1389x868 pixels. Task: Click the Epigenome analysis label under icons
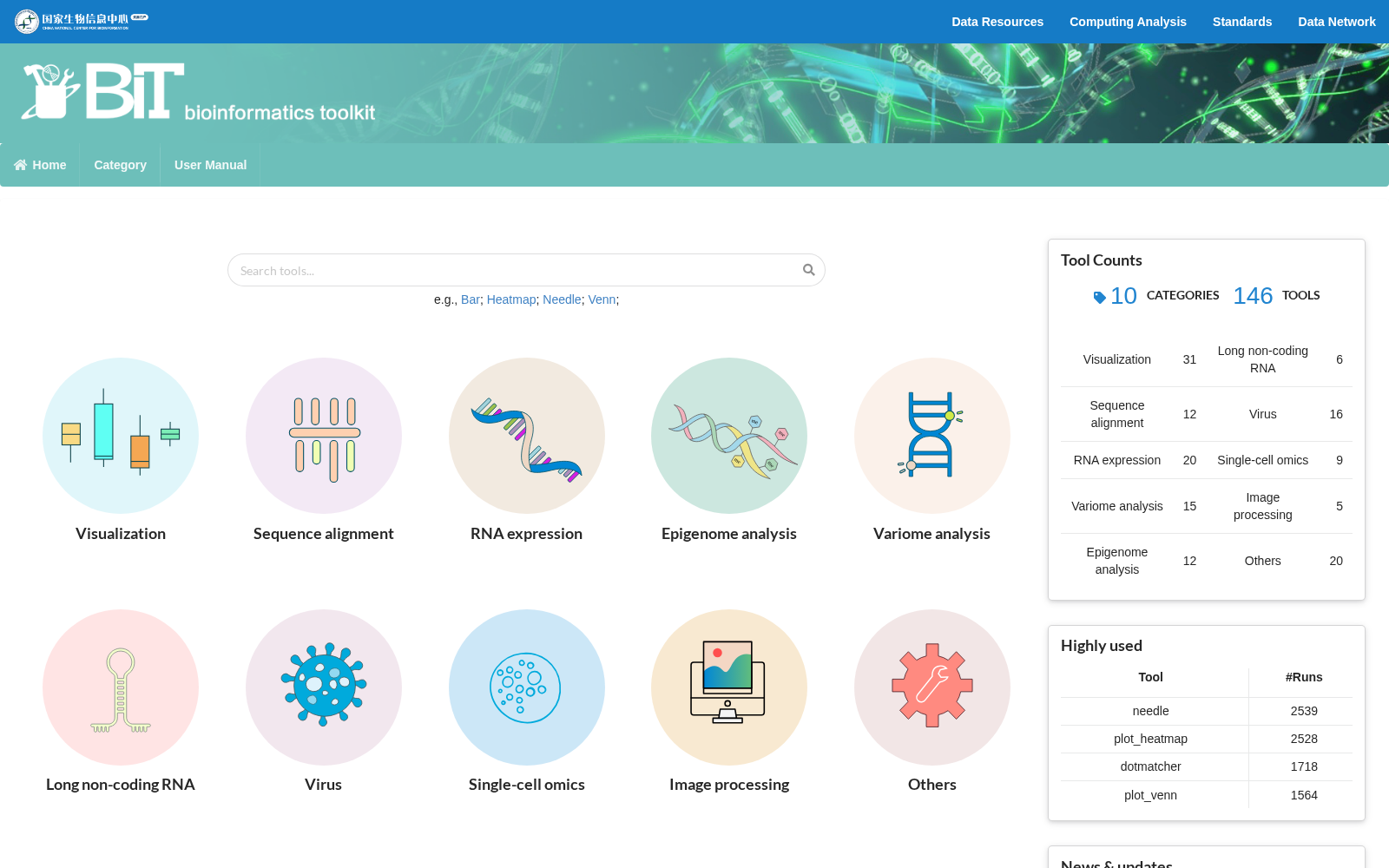[x=729, y=534]
